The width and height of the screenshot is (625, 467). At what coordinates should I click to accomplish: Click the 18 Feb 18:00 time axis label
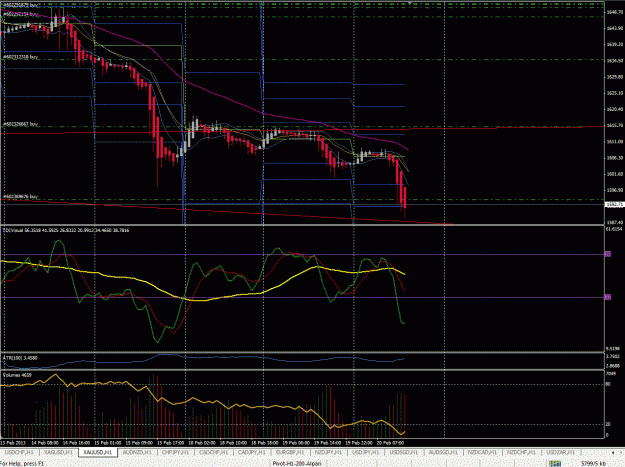[264, 443]
